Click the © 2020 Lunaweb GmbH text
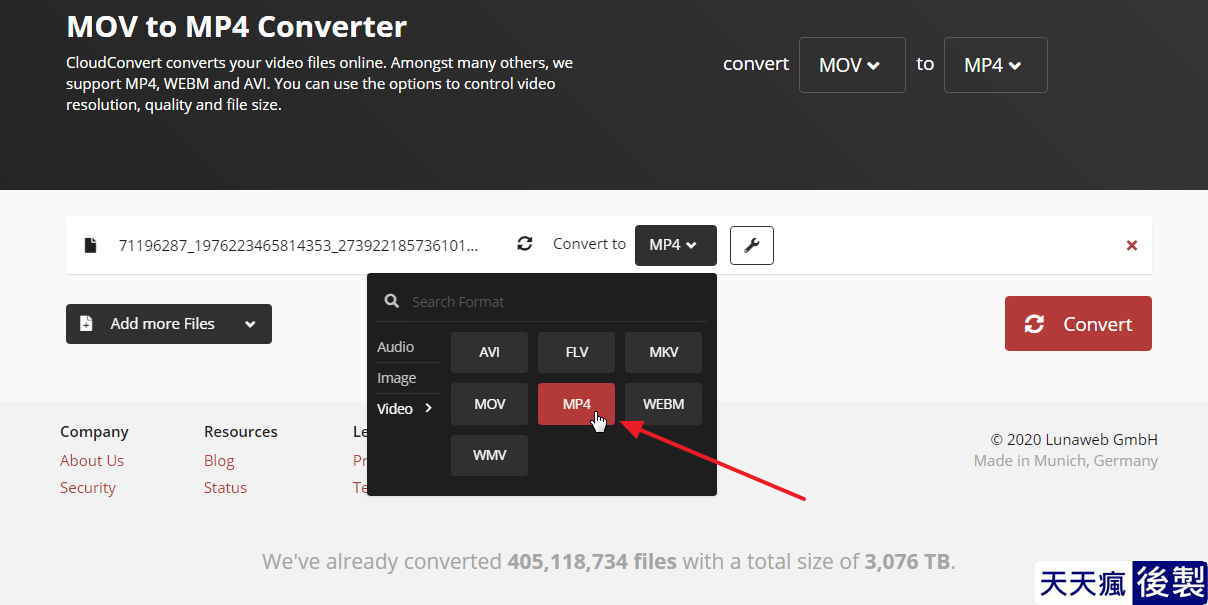The image size is (1208, 605). pyautogui.click(x=1074, y=439)
